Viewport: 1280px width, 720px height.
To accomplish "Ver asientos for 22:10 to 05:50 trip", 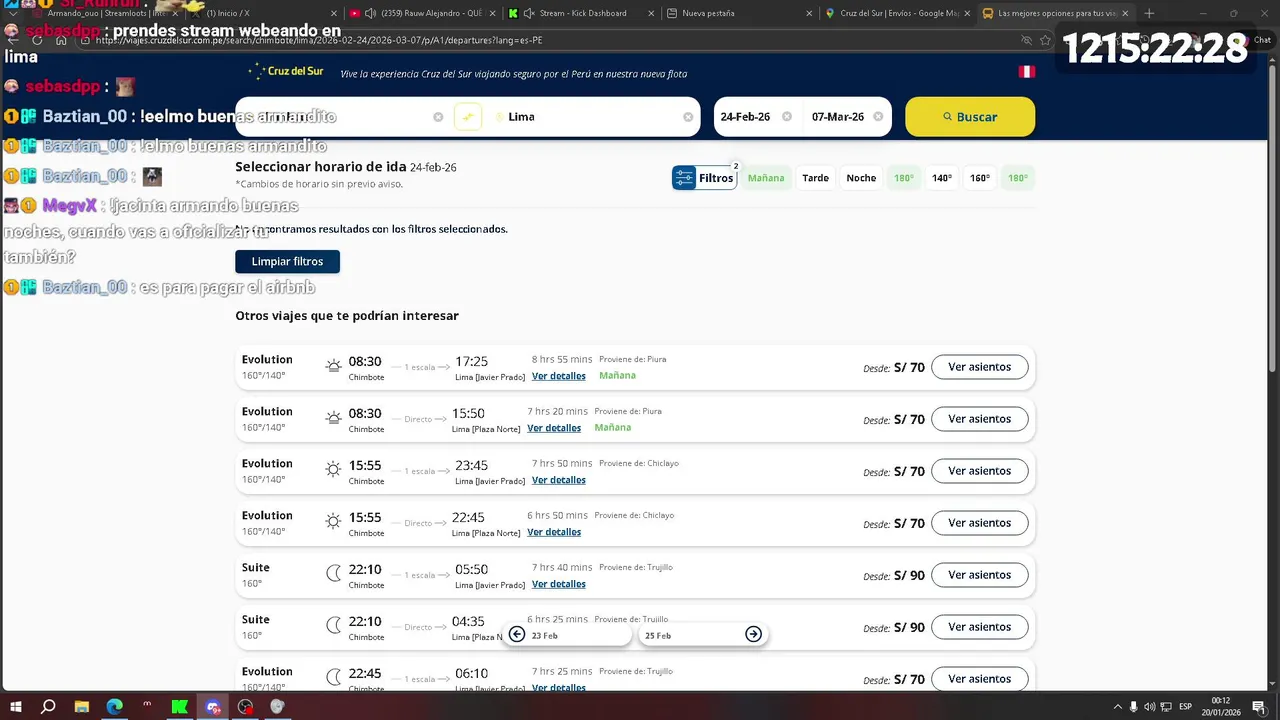I will point(979,575).
